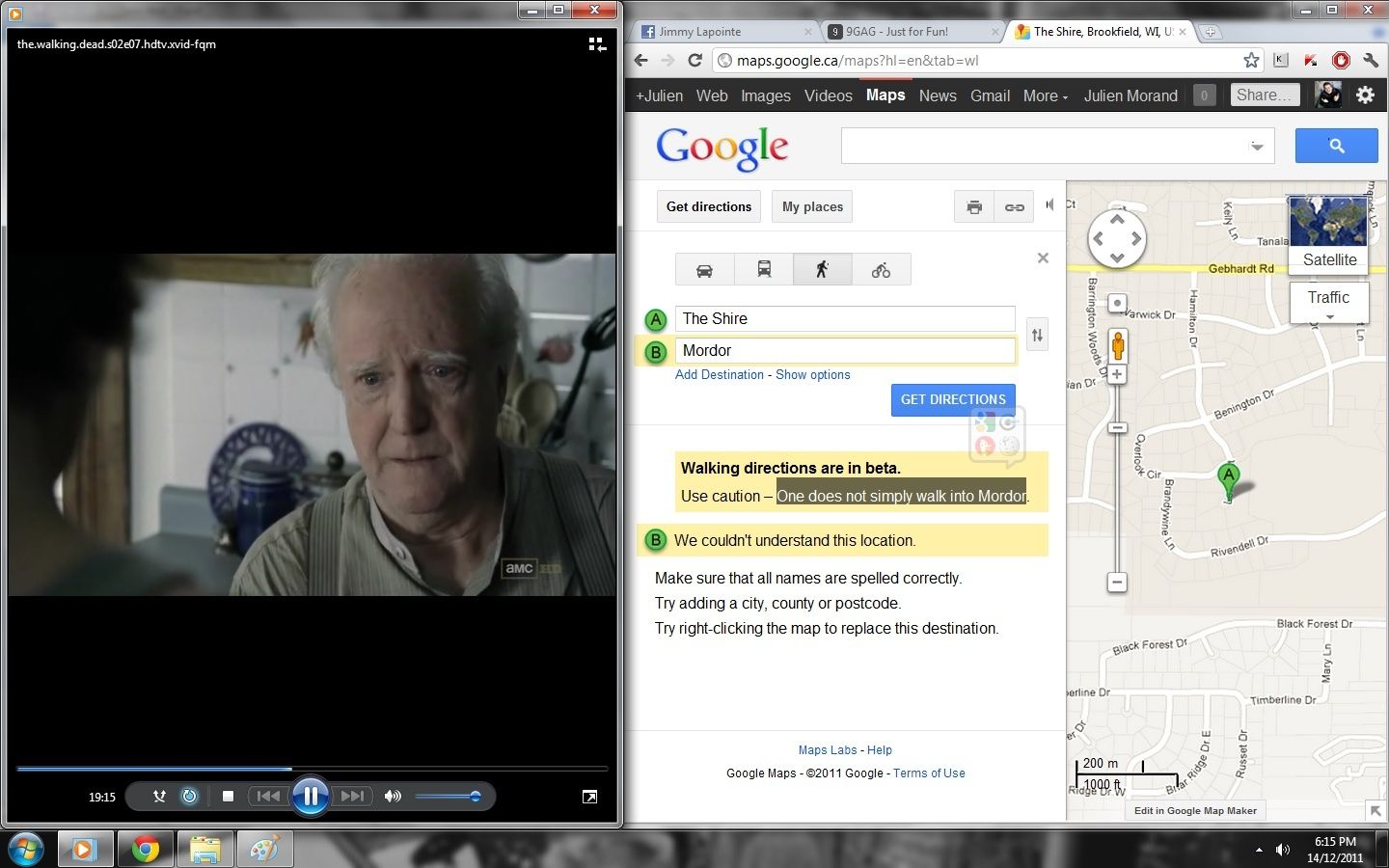
Task: Click the Get directions button
Action: 709,206
